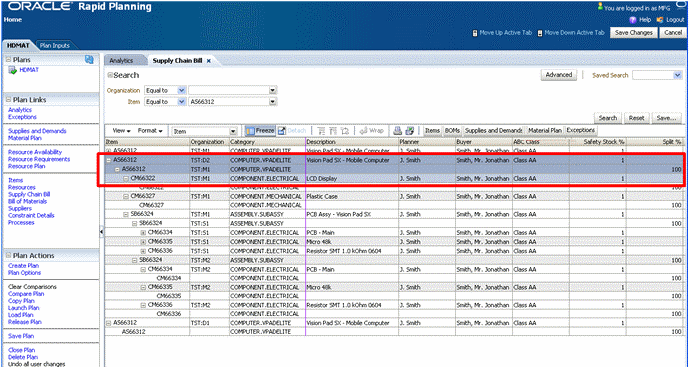Switch to the Analytics tab

pos(121,61)
